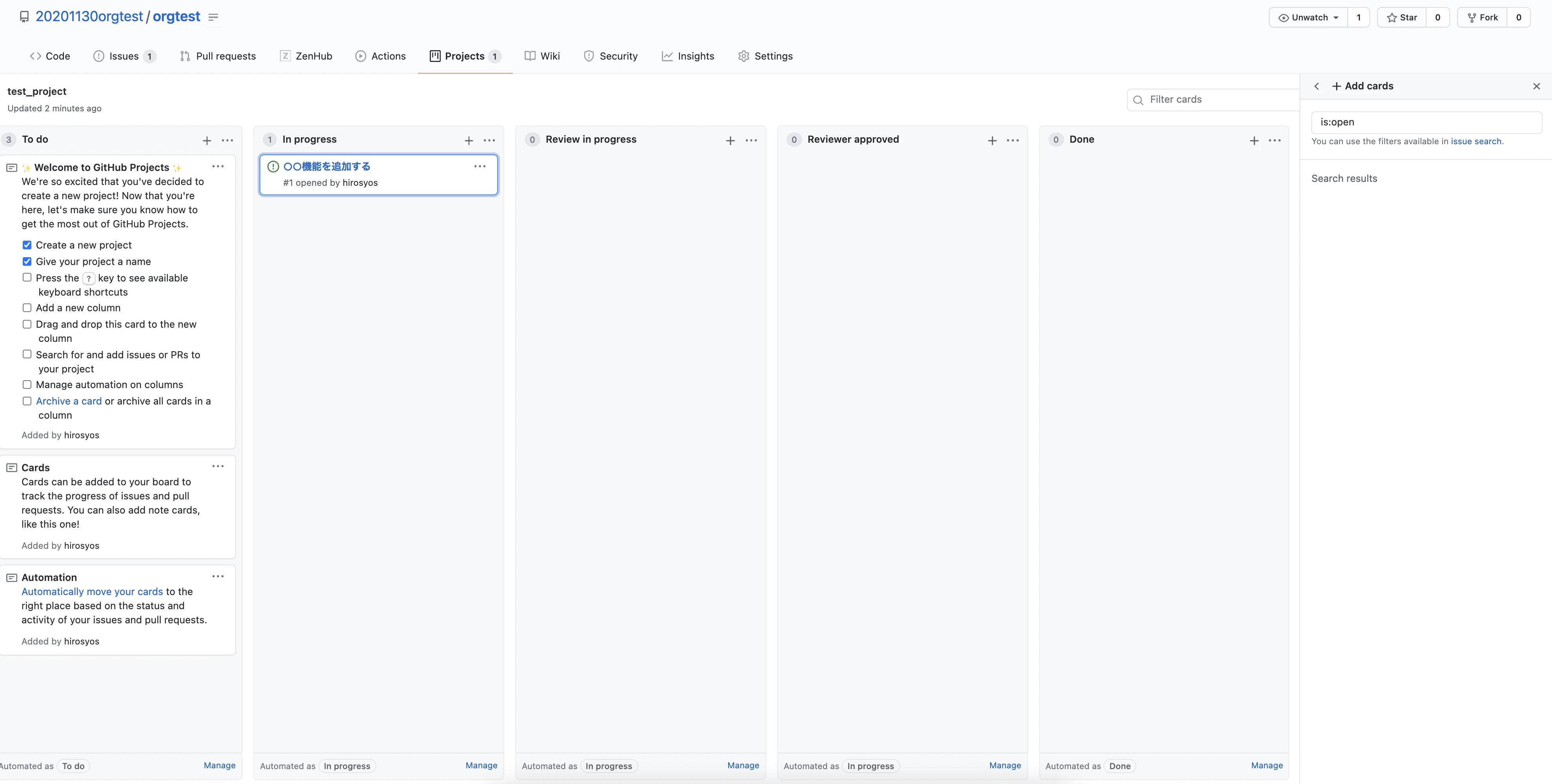
Task: Click the is:open search box
Action: pos(1426,122)
